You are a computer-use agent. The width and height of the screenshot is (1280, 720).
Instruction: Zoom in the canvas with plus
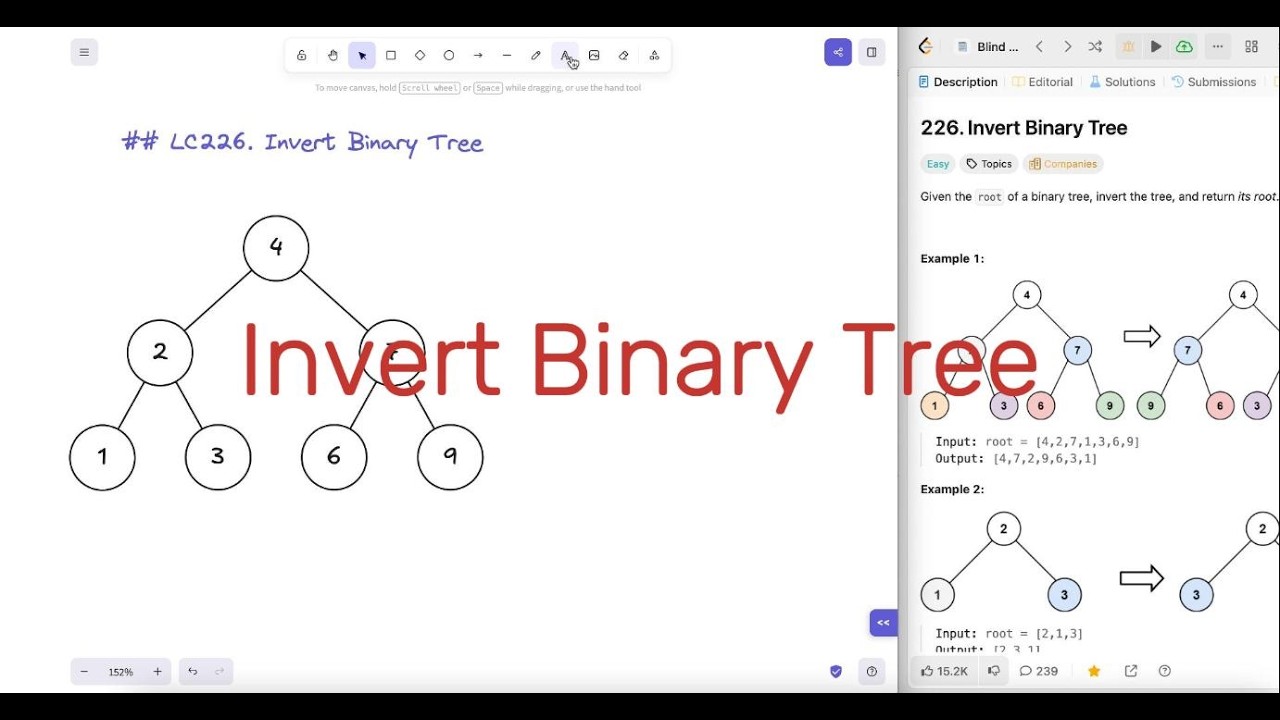tap(157, 672)
